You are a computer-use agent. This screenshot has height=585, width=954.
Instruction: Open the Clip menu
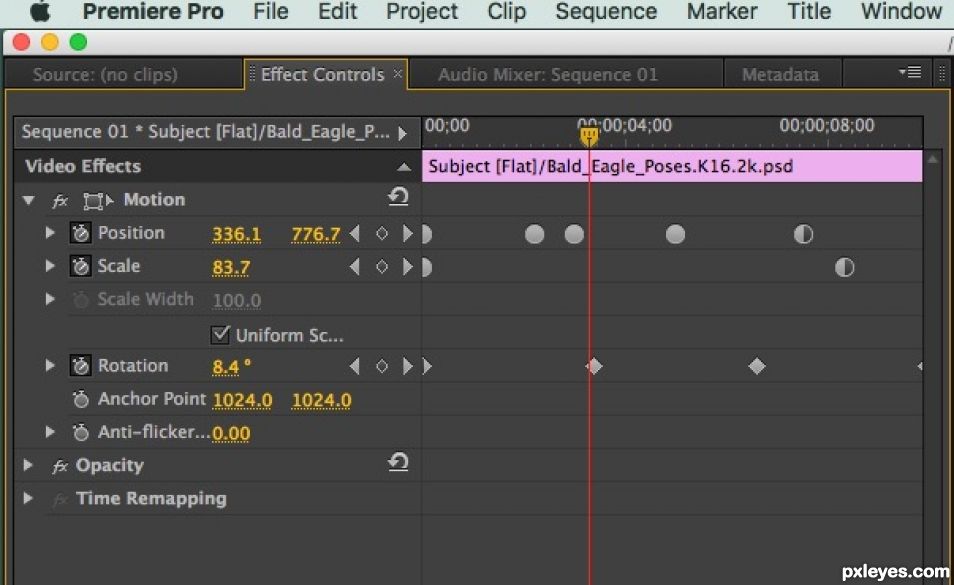506,12
